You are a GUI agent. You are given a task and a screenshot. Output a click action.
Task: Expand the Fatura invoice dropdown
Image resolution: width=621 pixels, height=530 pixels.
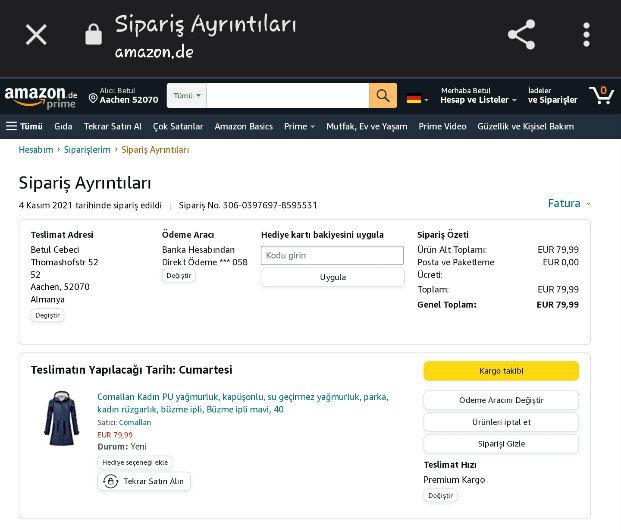[x=569, y=203]
